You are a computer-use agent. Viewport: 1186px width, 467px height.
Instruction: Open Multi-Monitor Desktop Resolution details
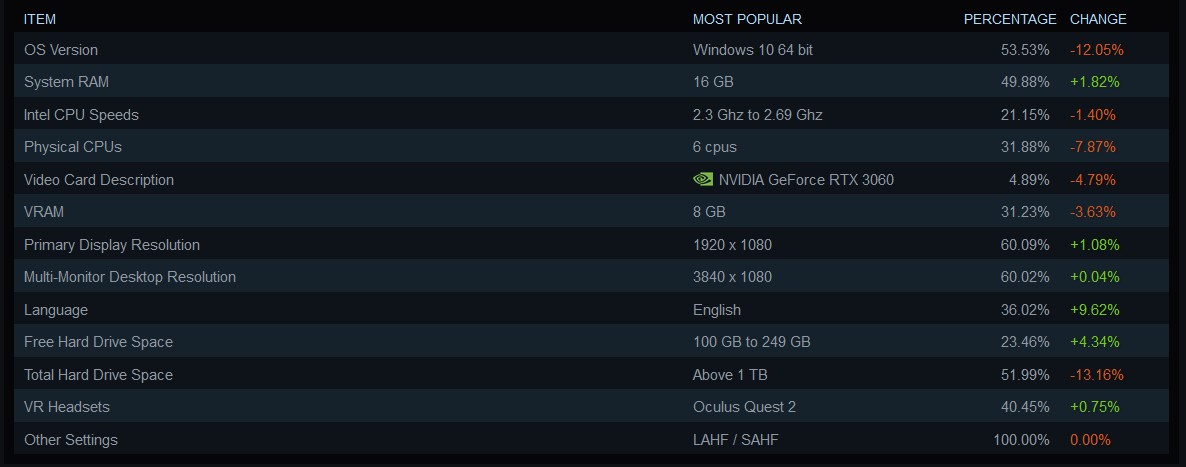click(x=591, y=277)
